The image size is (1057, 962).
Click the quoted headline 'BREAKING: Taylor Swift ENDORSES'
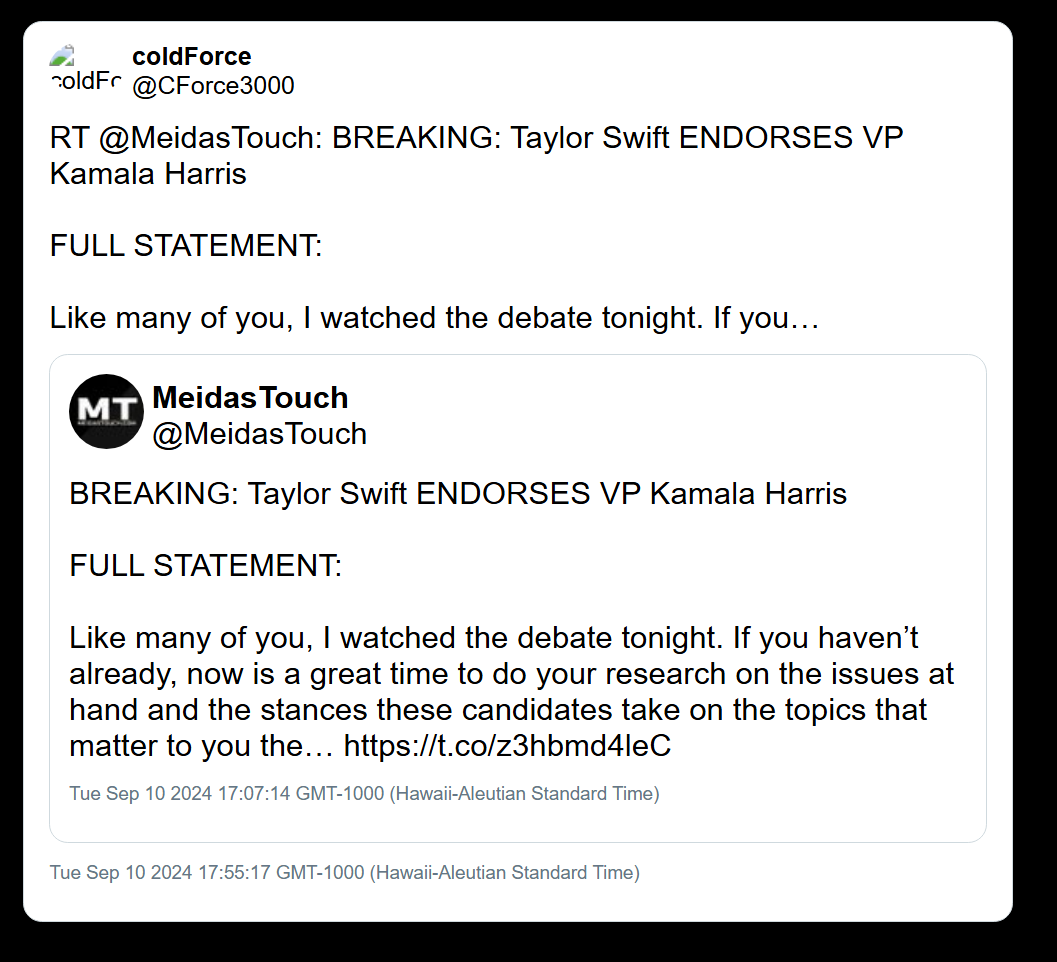(x=330, y=494)
